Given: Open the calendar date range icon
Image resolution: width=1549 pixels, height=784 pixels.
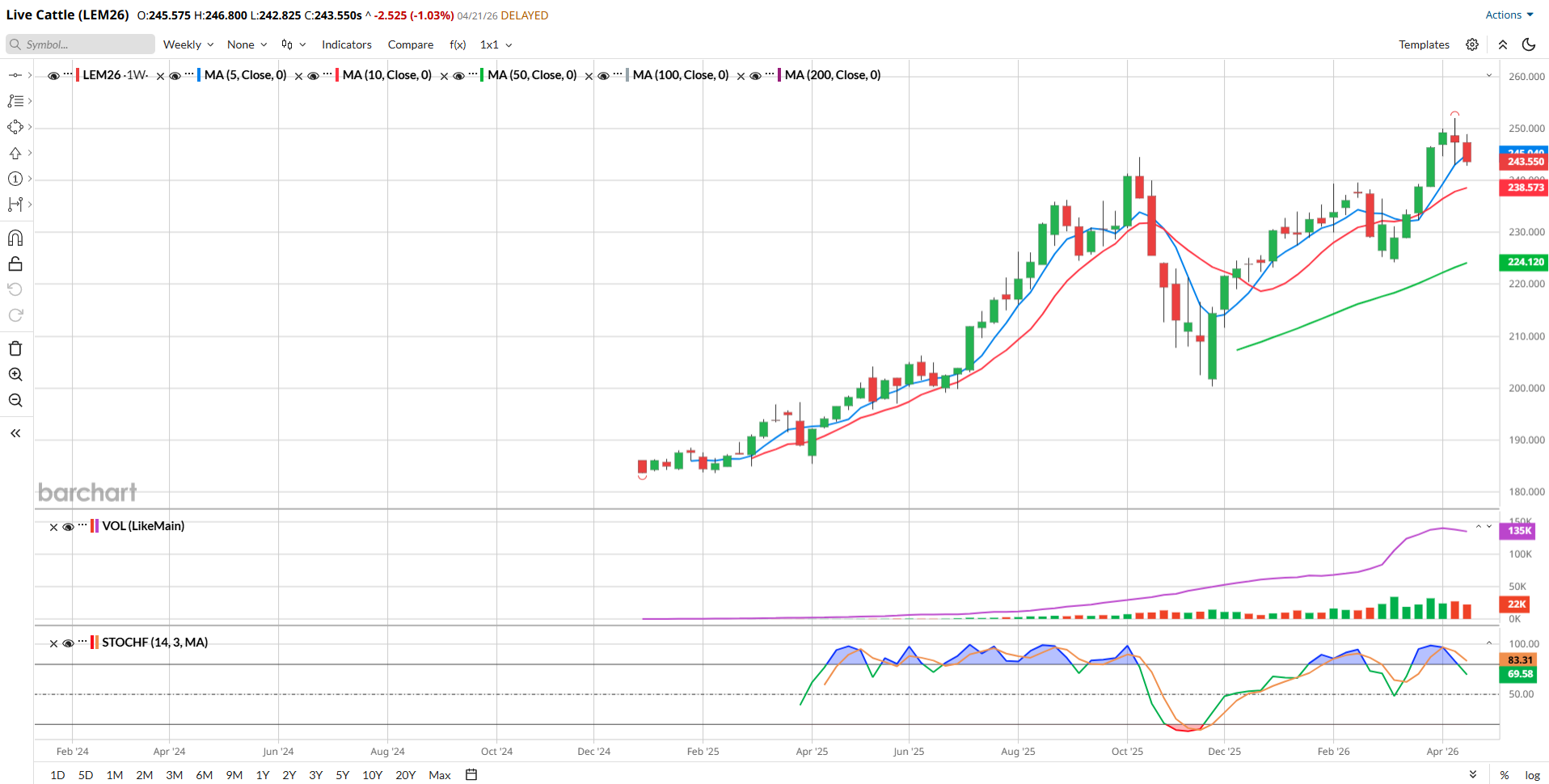Looking at the screenshot, I should click(x=471, y=774).
